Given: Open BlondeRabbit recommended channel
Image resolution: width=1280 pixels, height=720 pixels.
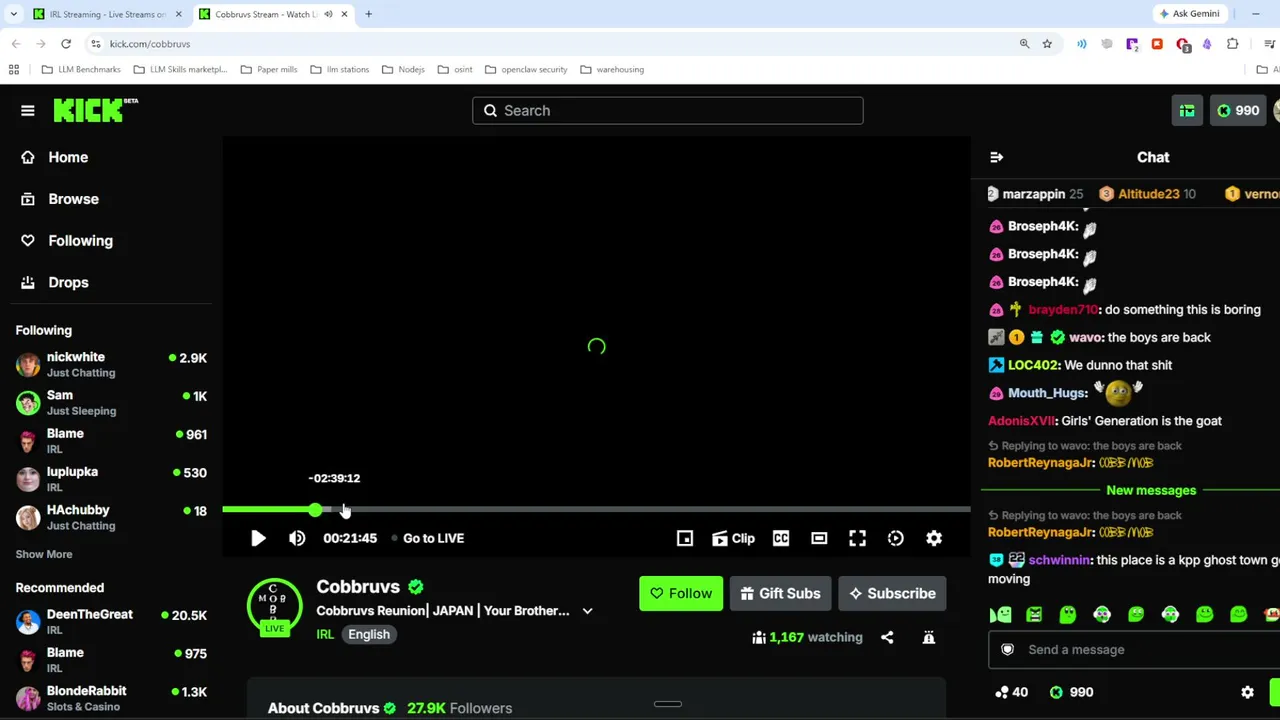Looking at the screenshot, I should coord(110,698).
